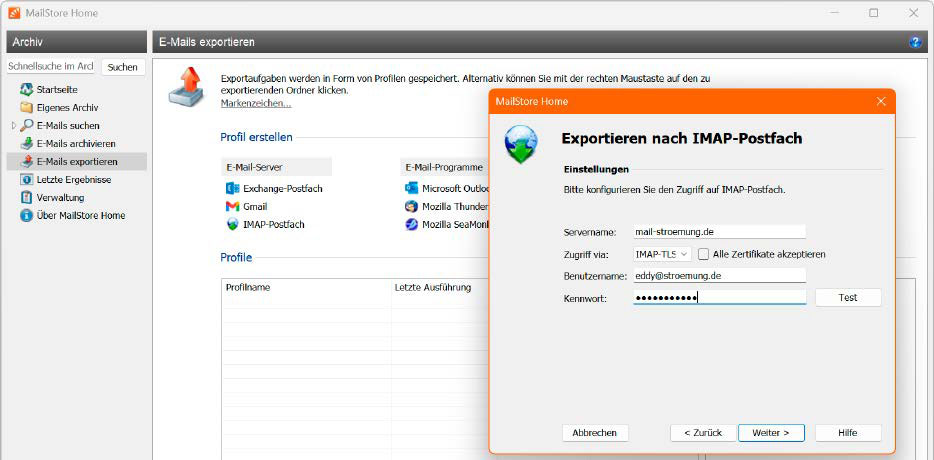Click the Mozilla Thunderbird icon
Viewport: 934px width, 460px height.
point(412,206)
